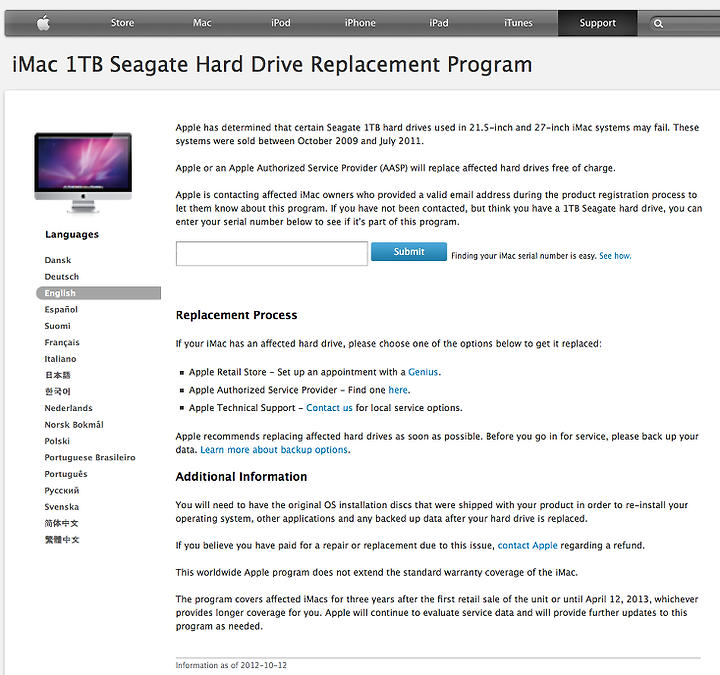Go to the iPod section
The height and width of the screenshot is (675, 720).
pyautogui.click(x=281, y=22)
